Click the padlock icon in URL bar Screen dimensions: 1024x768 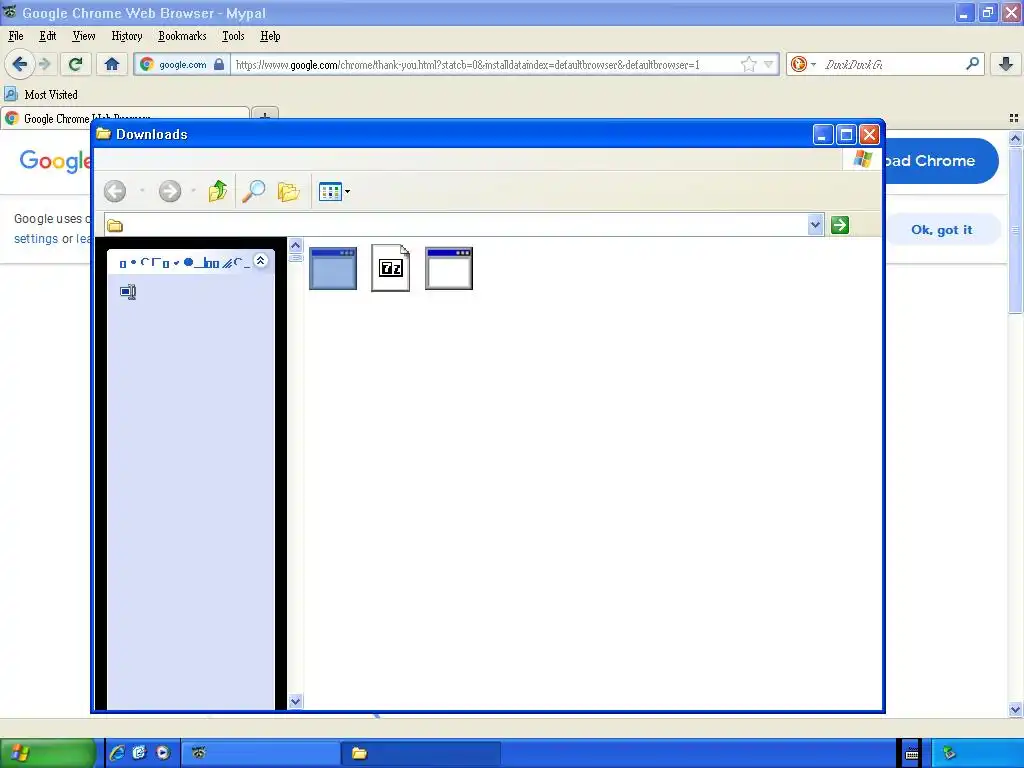coord(219,64)
